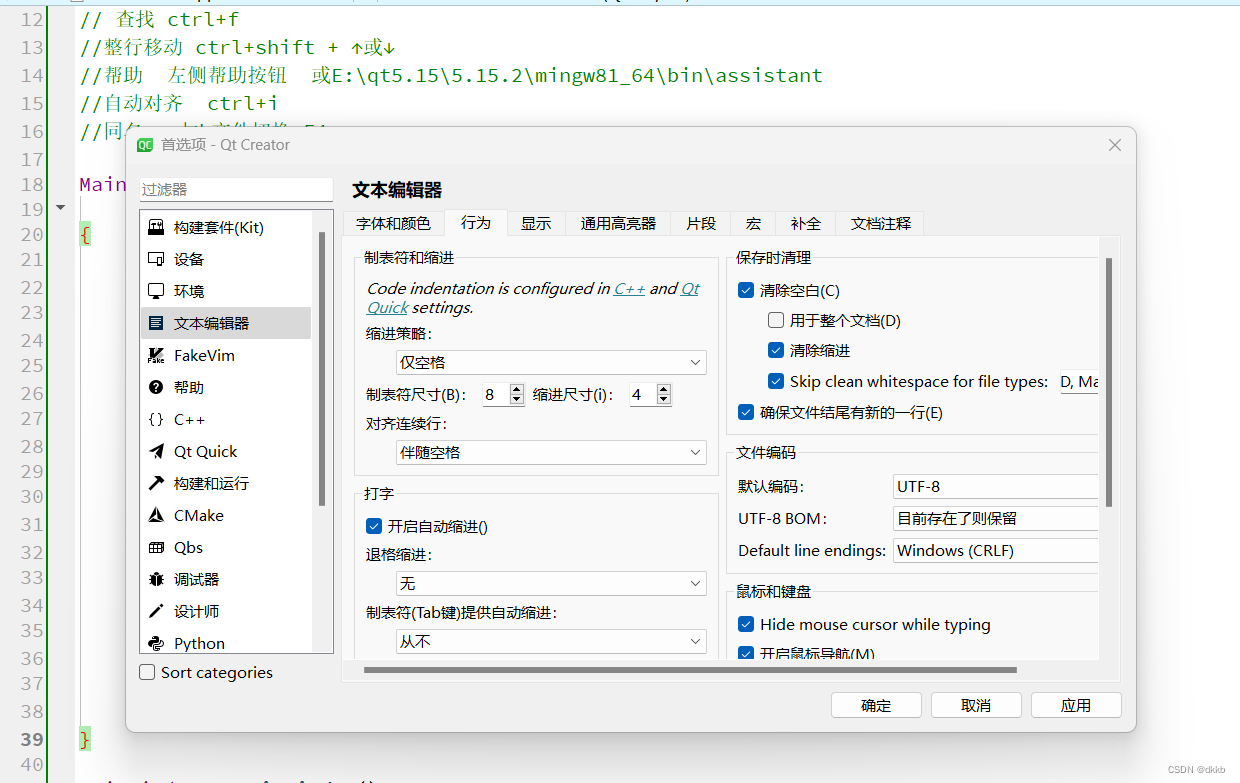Open 调试器 bug icon
1240x783 pixels.
156,579
